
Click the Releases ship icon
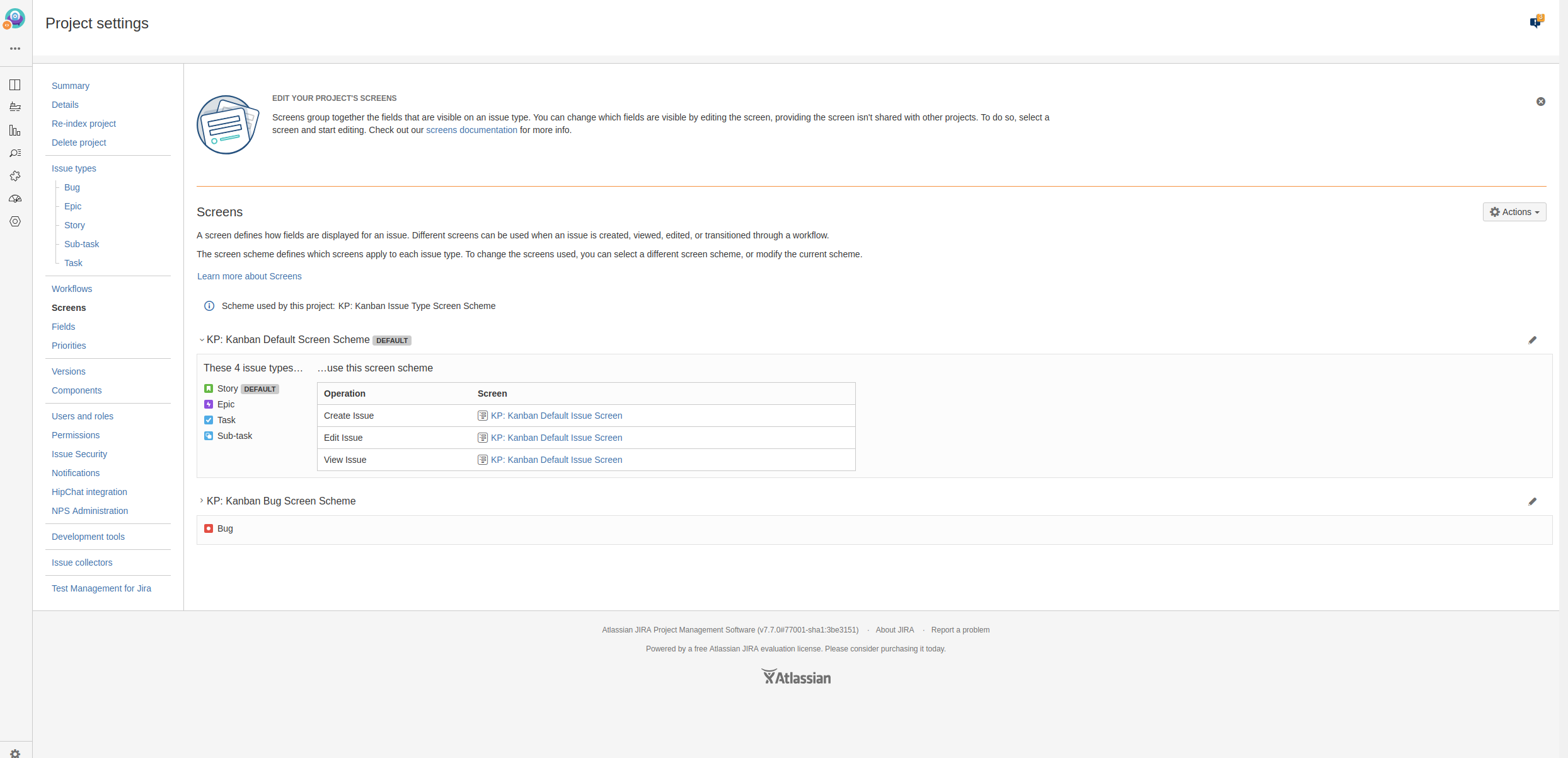point(15,107)
